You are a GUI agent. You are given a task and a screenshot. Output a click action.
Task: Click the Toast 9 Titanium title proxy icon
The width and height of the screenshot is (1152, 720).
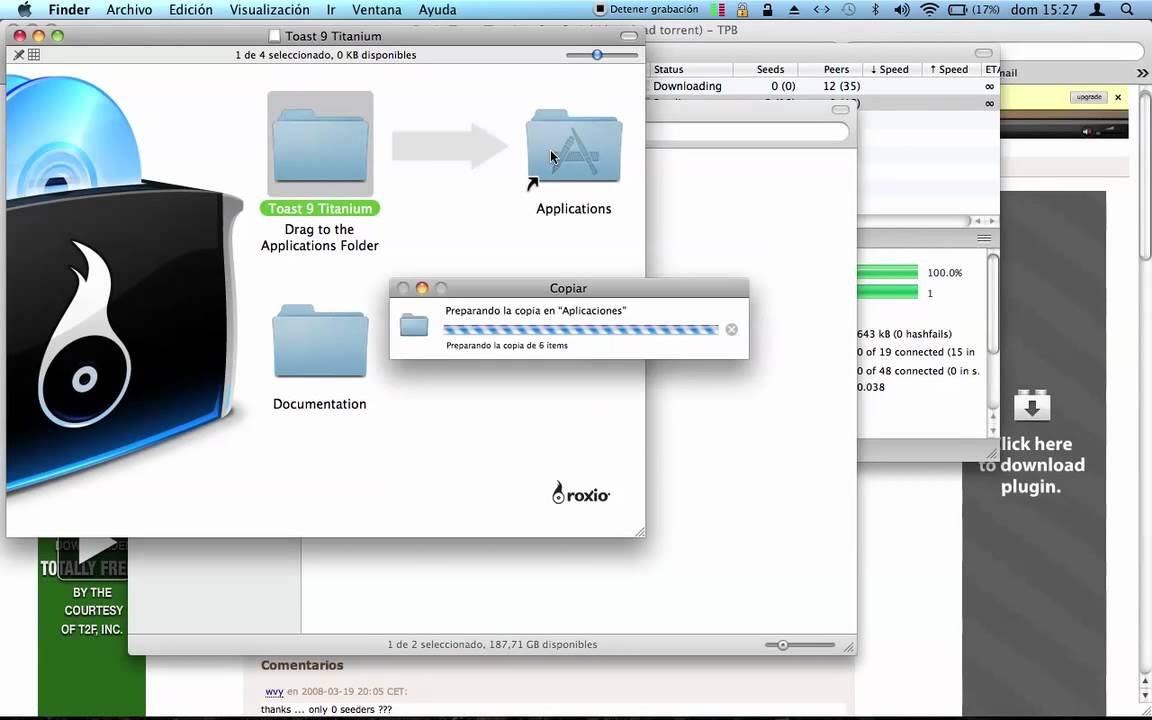point(275,36)
